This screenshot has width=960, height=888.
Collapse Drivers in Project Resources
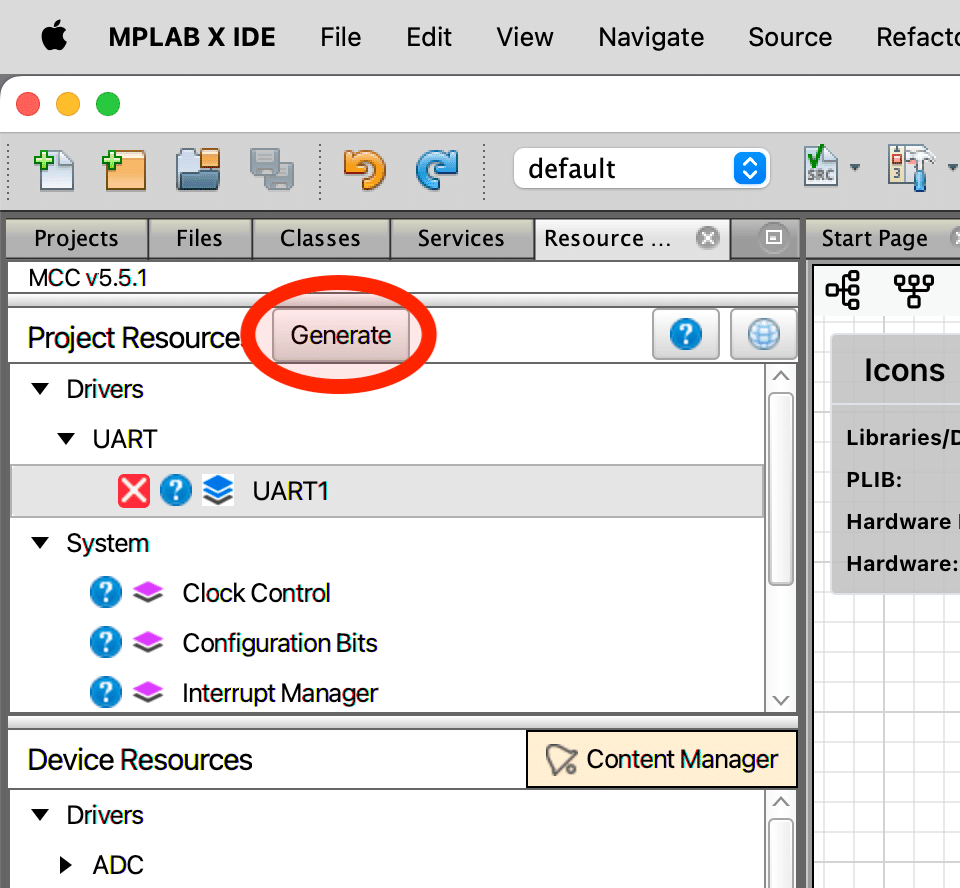coord(40,389)
